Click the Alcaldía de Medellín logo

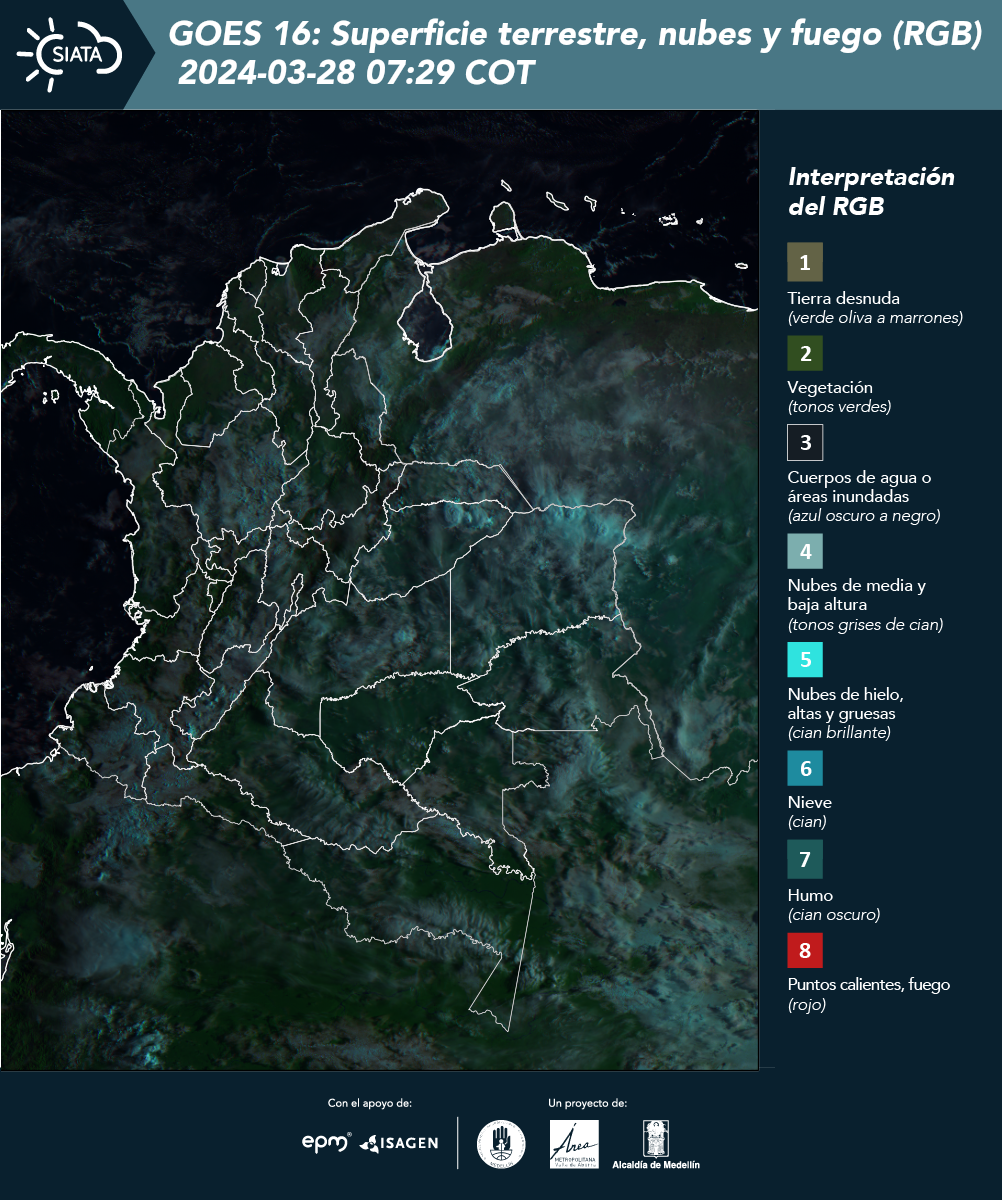point(656,1144)
